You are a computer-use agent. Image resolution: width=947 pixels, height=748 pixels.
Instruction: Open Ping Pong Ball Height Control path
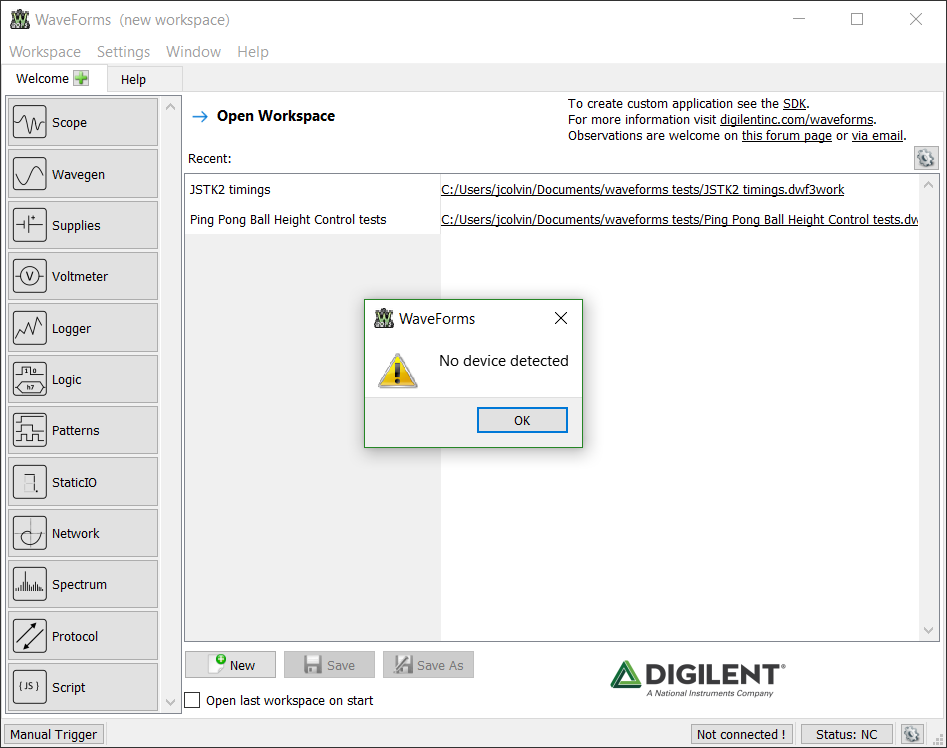point(679,220)
